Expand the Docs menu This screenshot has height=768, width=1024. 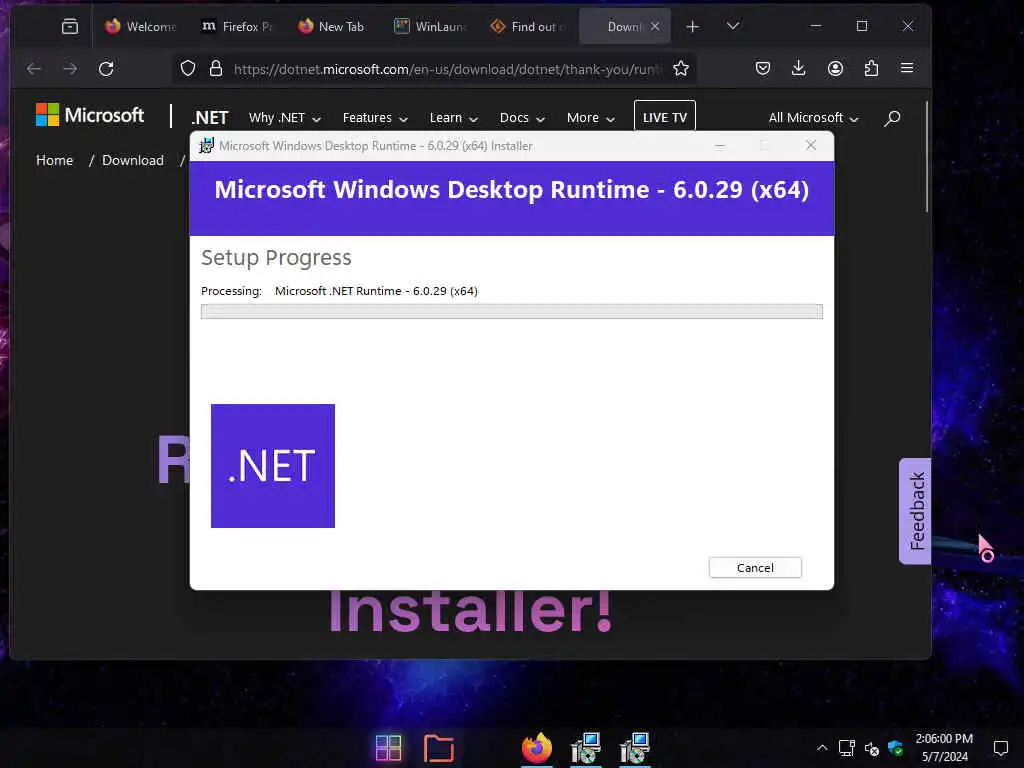522,118
